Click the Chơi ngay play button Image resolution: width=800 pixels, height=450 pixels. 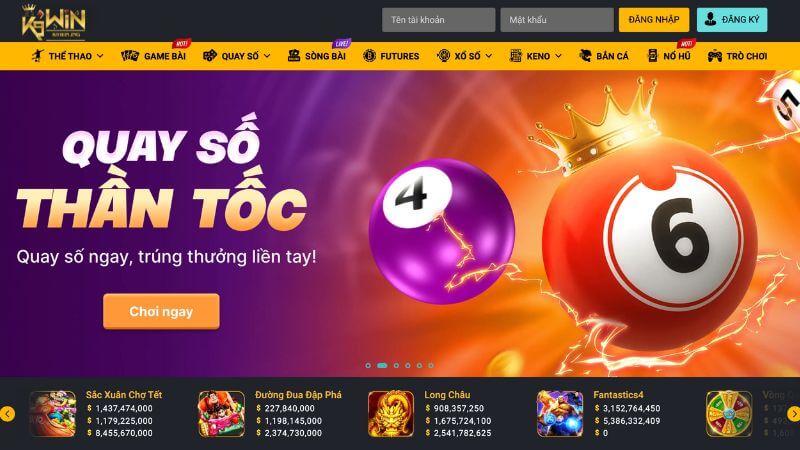[x=161, y=311]
